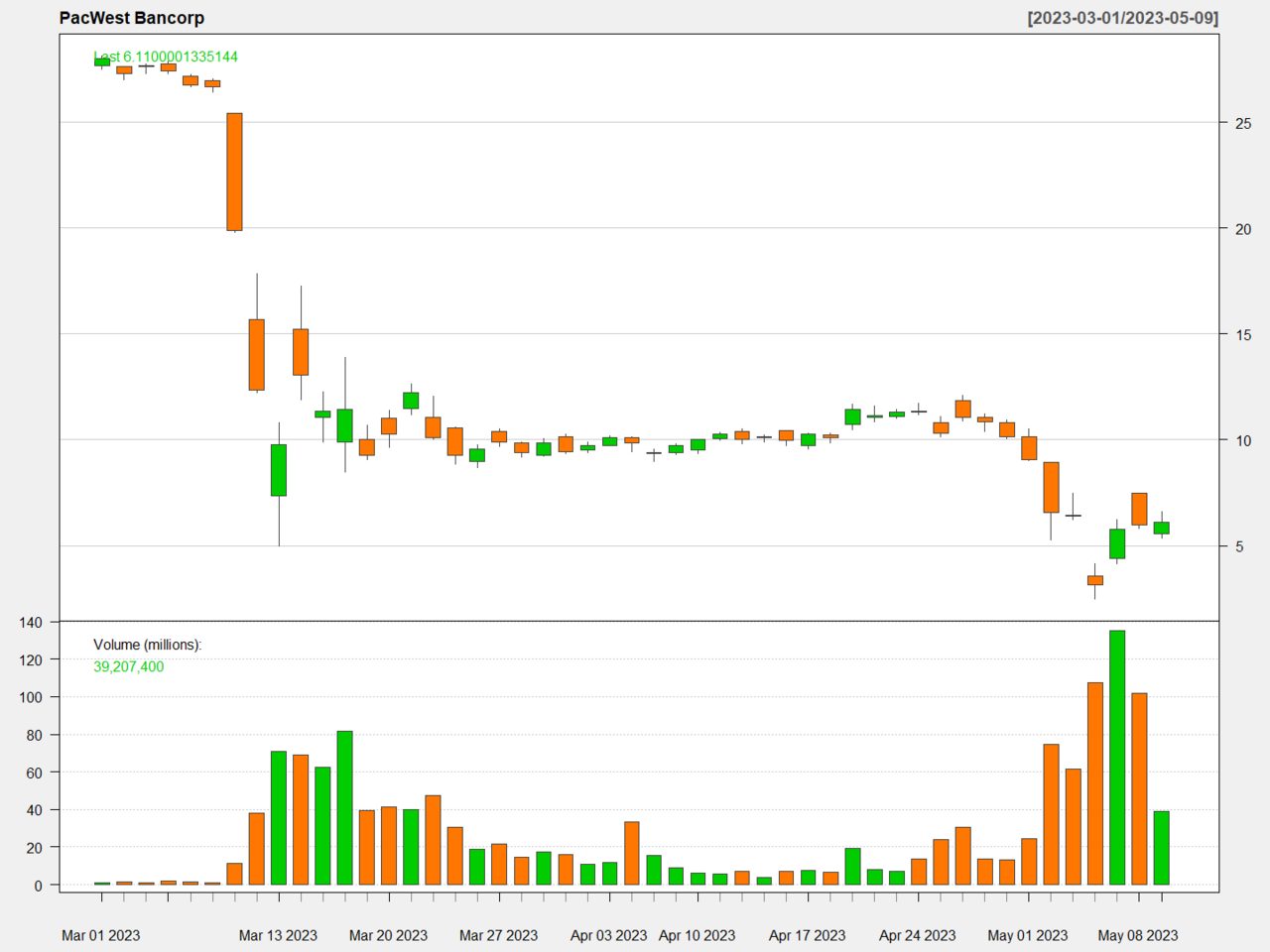1270x952 pixels.
Task: Click price axis label "10"
Action: 1243,440
